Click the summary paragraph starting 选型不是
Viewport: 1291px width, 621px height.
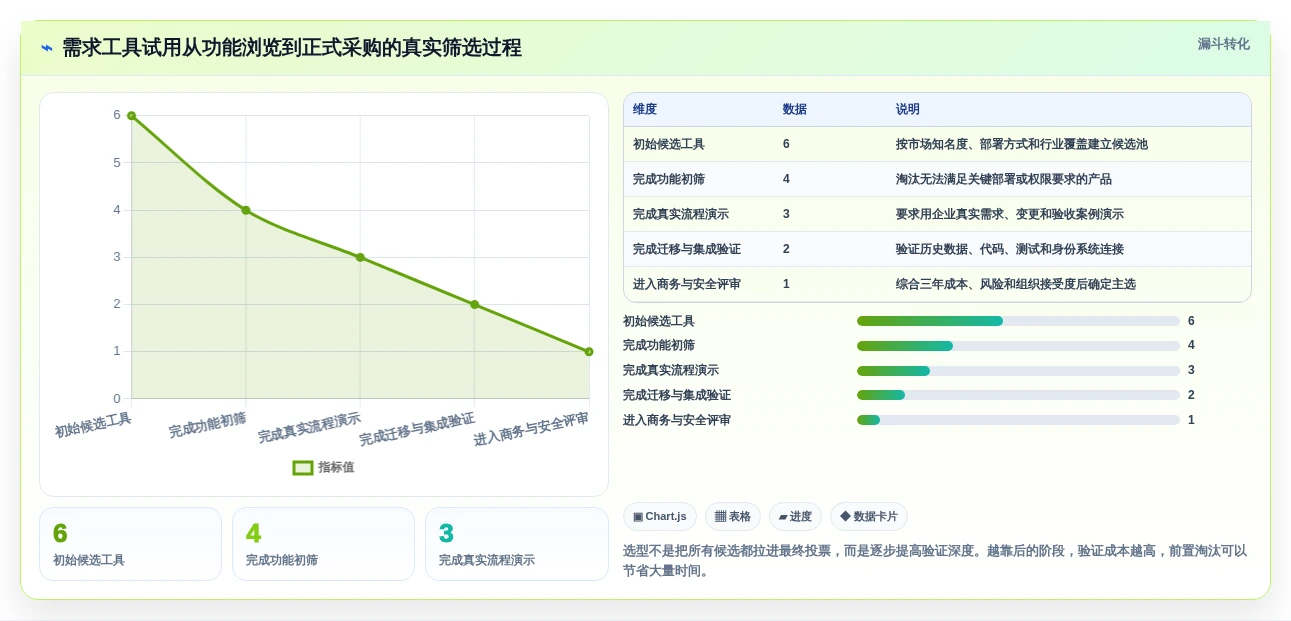click(935, 561)
